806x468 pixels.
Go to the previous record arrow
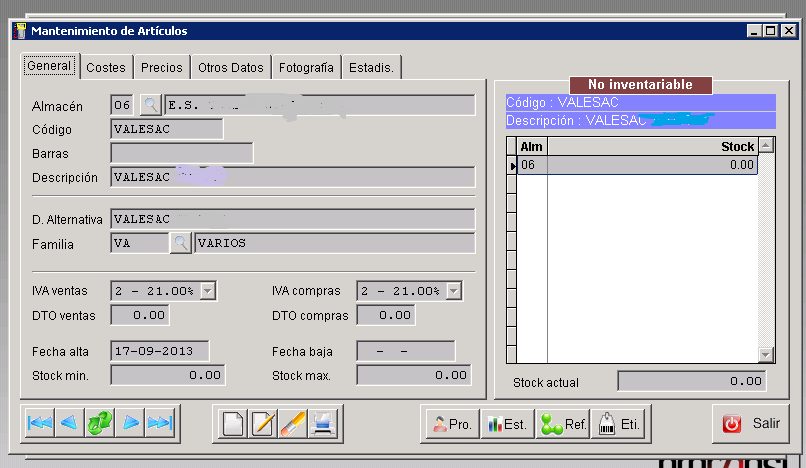(x=69, y=423)
